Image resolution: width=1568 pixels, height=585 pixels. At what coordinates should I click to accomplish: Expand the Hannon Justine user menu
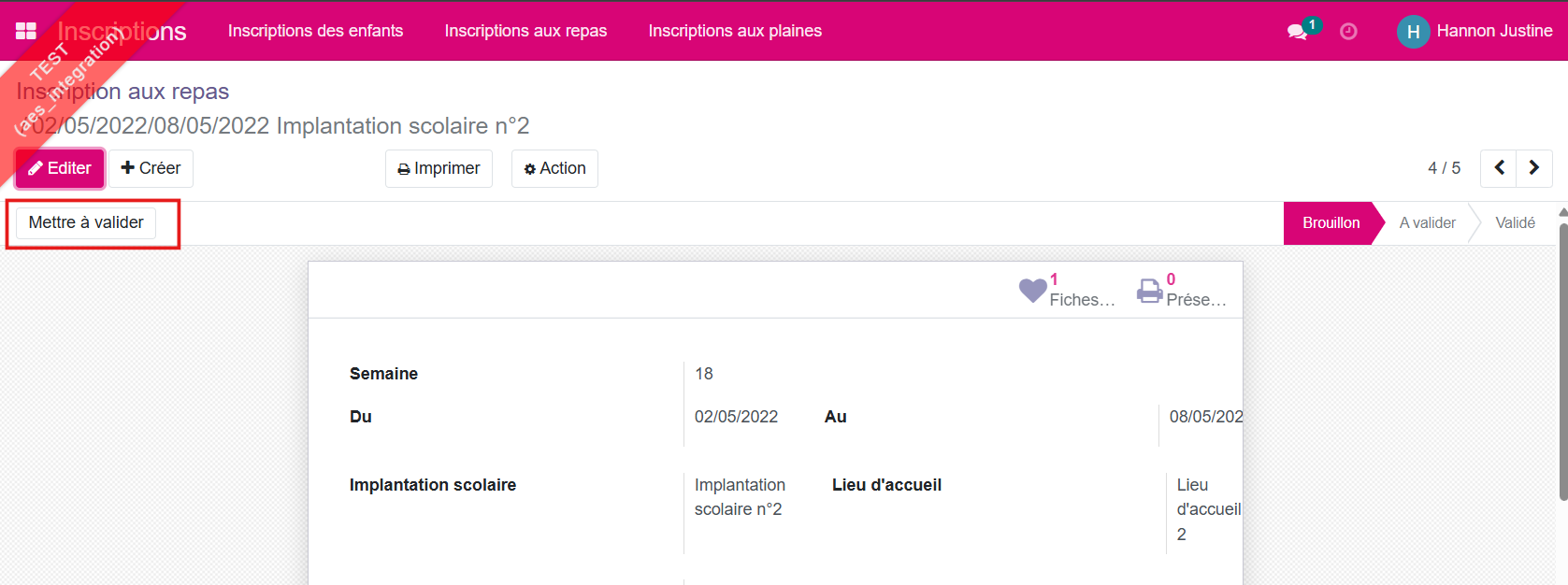tap(1494, 31)
